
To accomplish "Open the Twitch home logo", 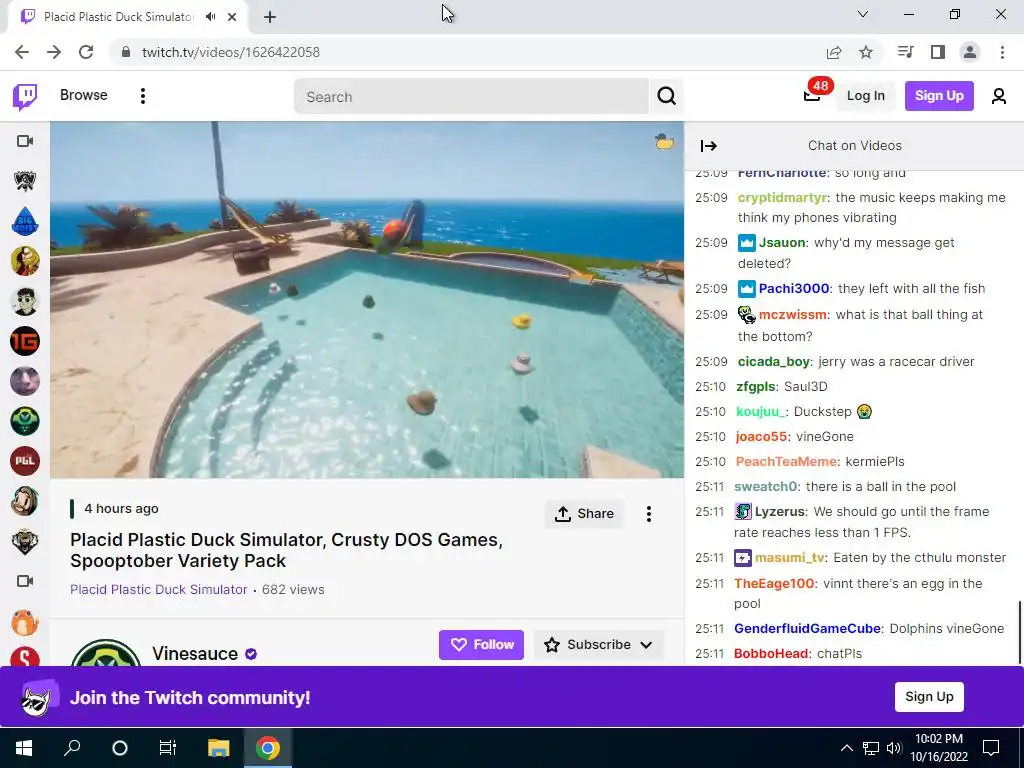I will pyautogui.click(x=25, y=97).
